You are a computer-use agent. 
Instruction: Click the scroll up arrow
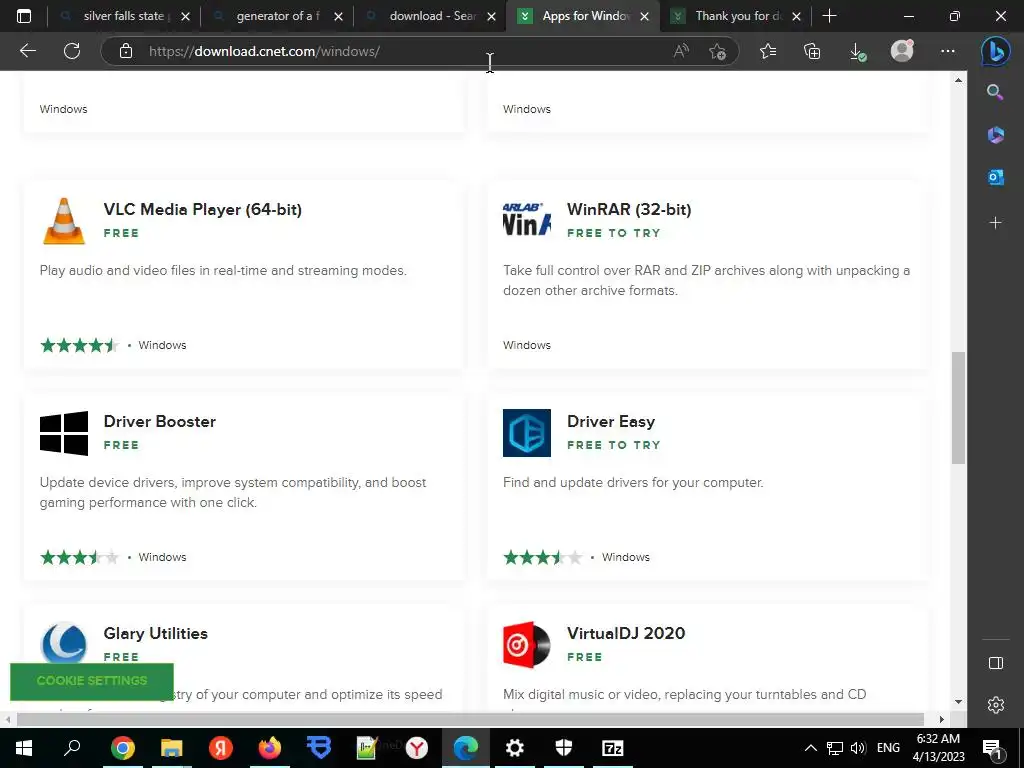coord(958,80)
